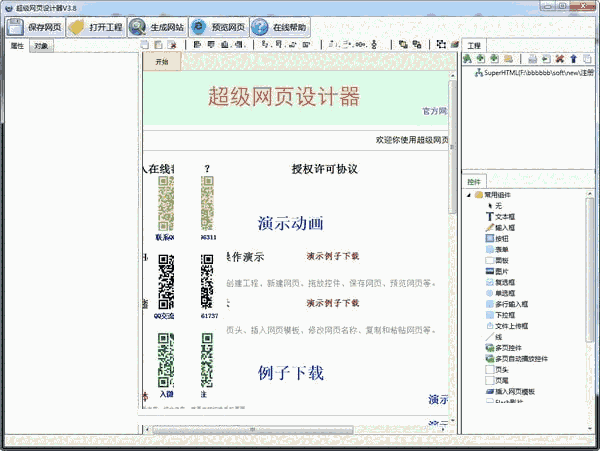This screenshot has width=600, height=451.
Task: Select the SuperHTML project tree node
Action: 535,73
